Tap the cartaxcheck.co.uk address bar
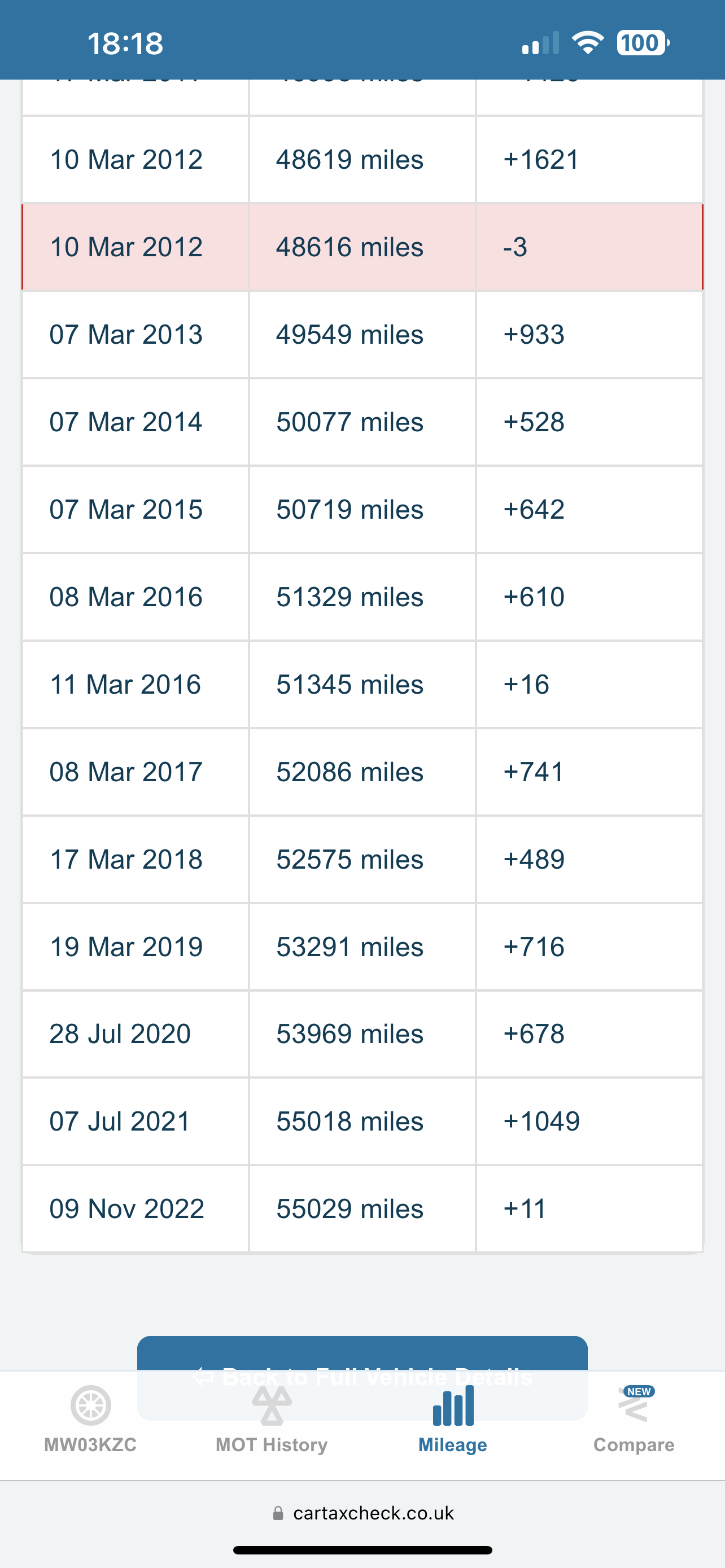This screenshot has width=725, height=1568. tap(373, 1513)
